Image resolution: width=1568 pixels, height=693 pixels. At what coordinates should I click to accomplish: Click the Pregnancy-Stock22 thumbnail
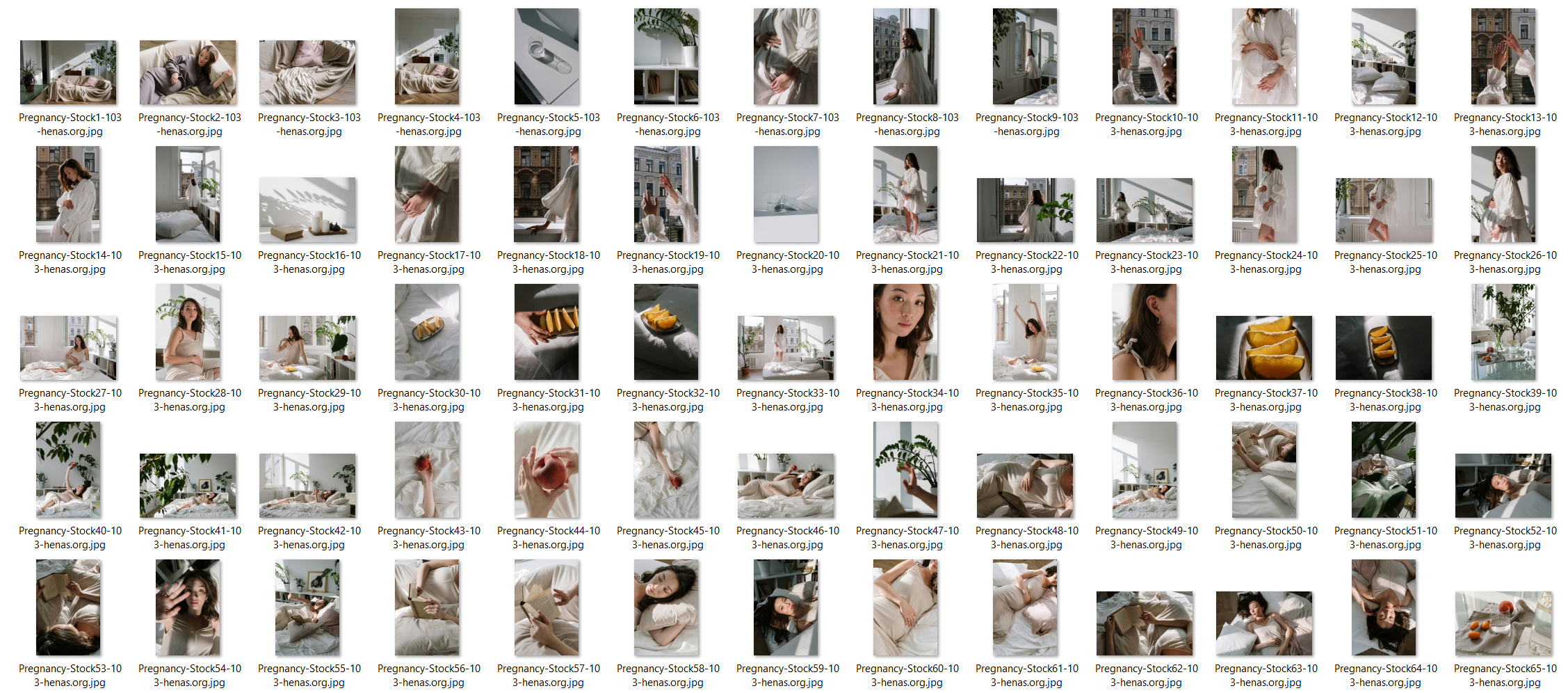1025,210
